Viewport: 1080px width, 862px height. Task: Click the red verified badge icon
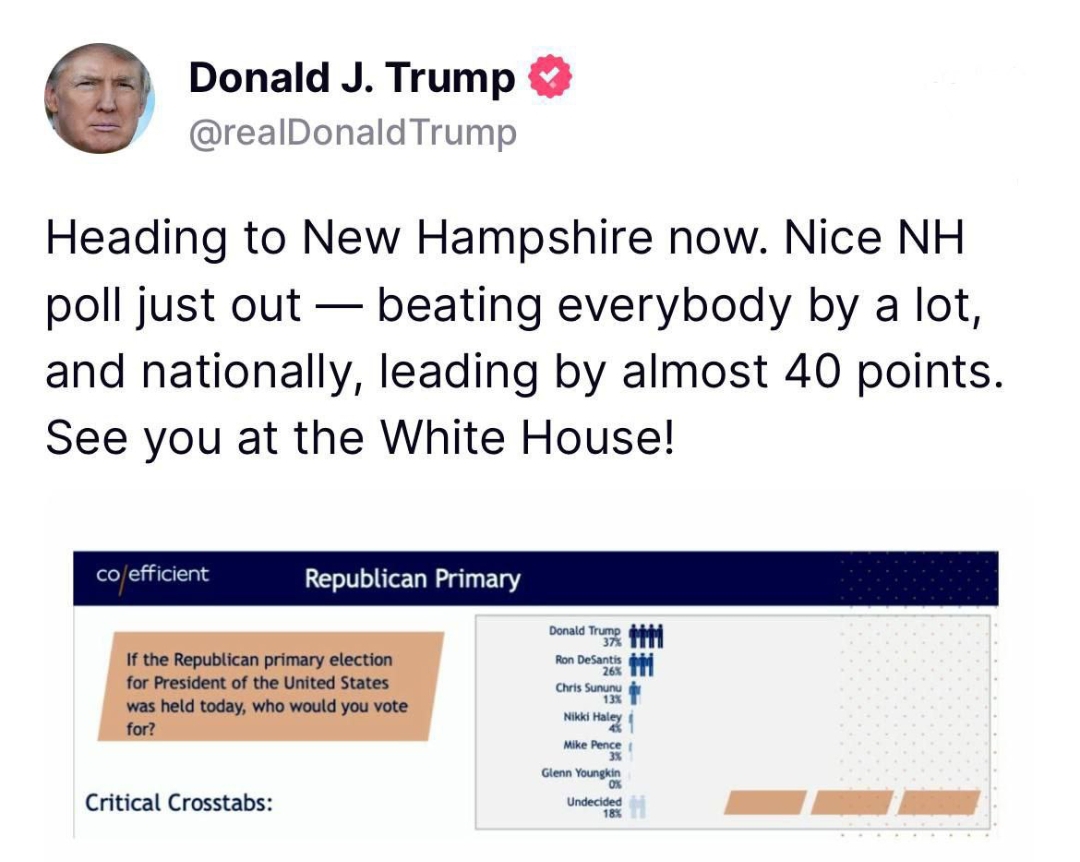(x=550, y=76)
